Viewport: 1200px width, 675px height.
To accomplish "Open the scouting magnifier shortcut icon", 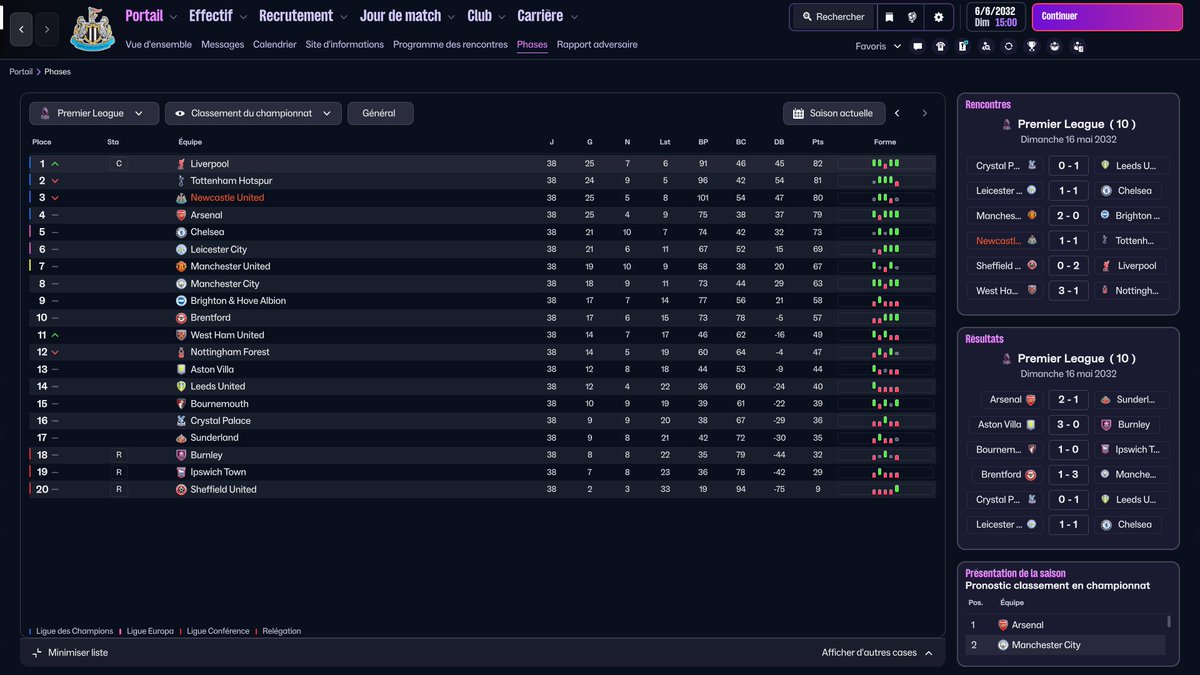I will click(986, 46).
